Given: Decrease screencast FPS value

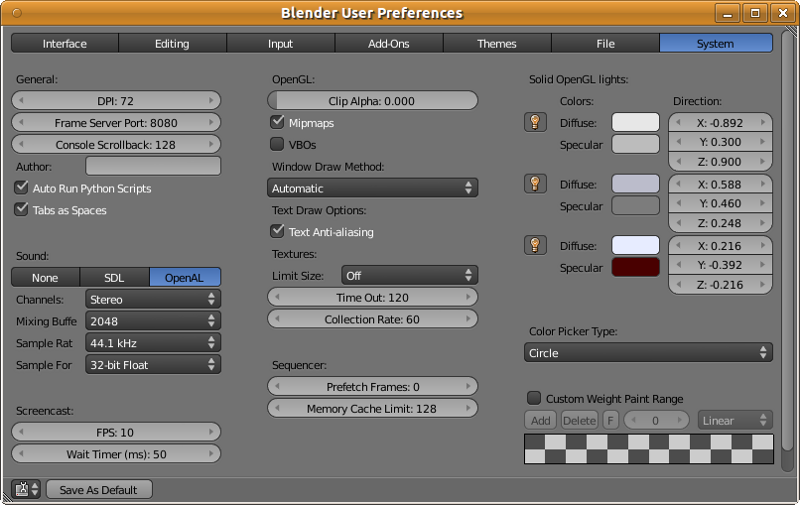Looking at the screenshot, I should point(21,432).
